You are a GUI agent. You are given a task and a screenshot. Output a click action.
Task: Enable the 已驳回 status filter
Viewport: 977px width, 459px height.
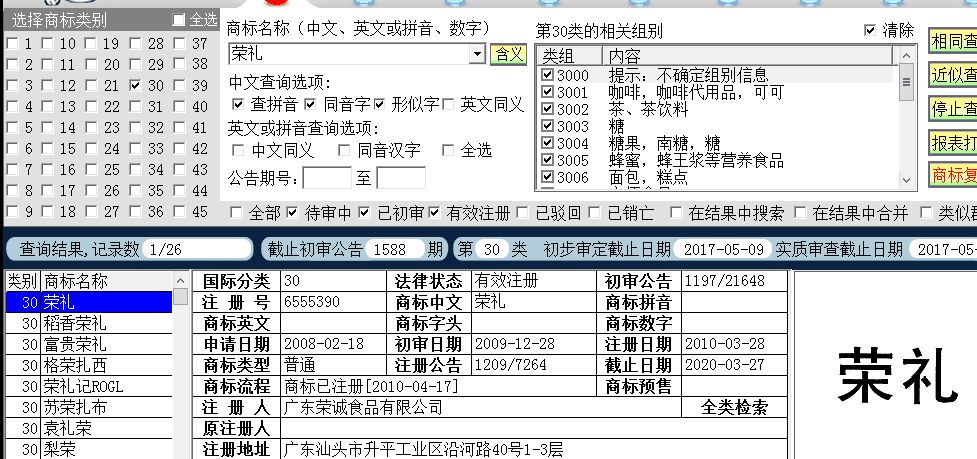pos(523,213)
